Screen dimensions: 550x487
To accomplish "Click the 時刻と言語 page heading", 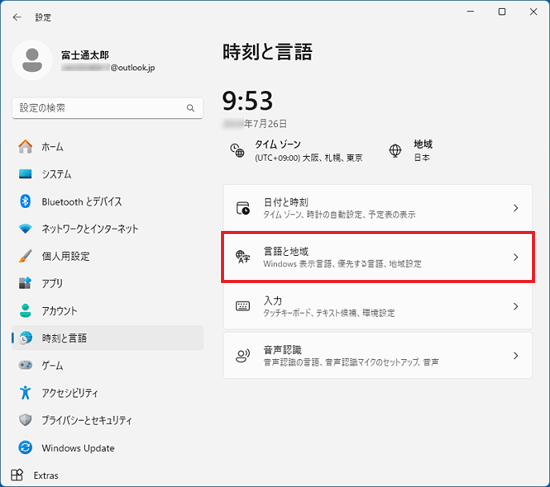I will click(267, 52).
